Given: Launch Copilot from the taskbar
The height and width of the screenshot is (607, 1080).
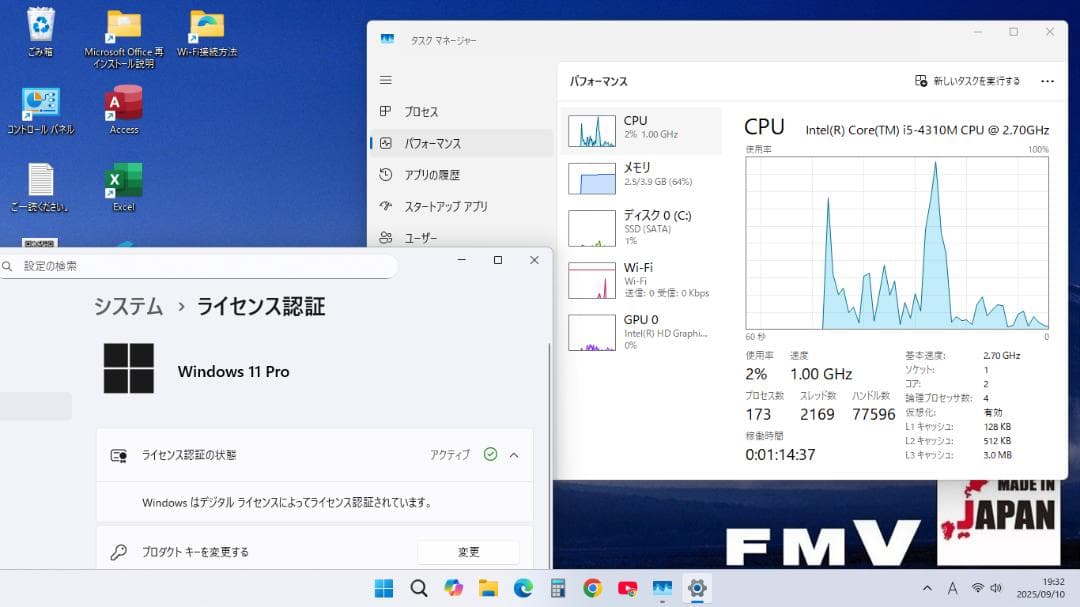Looking at the screenshot, I should click(453, 588).
